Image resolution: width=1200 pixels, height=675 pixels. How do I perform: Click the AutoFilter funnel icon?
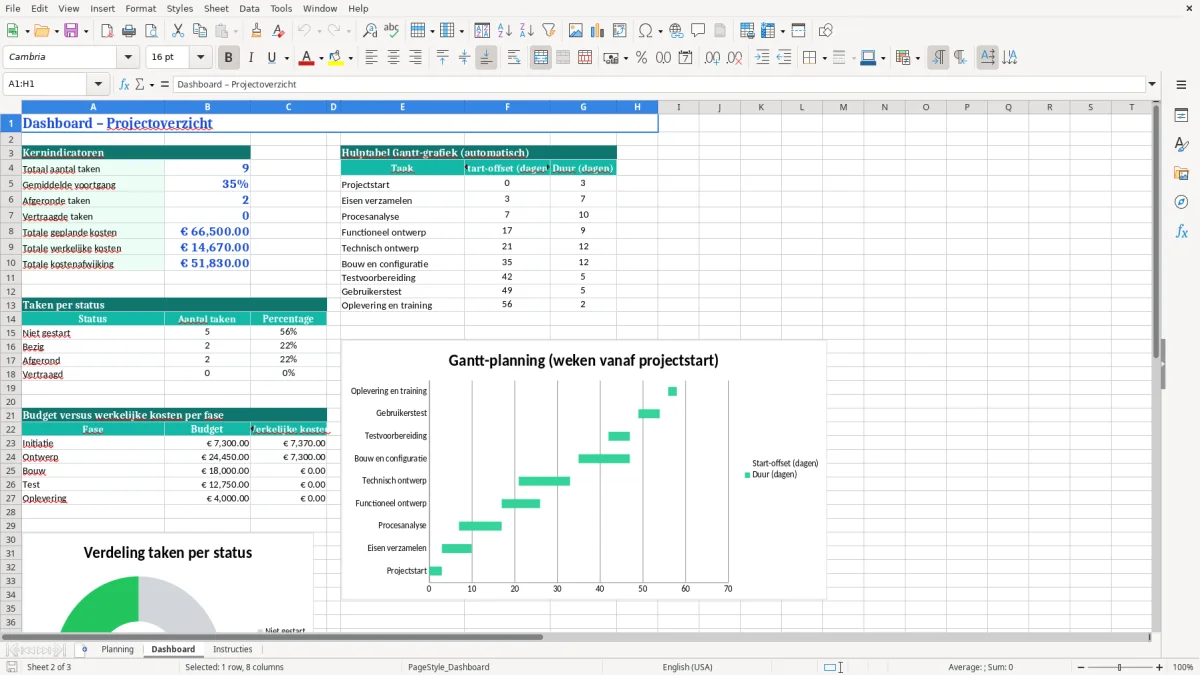[x=548, y=31]
